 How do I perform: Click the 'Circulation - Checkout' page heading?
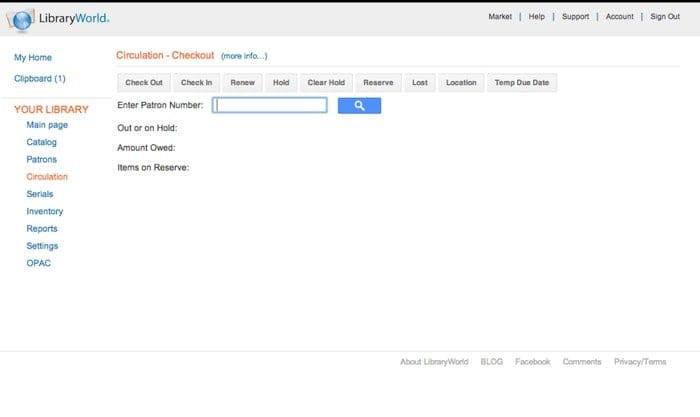pyautogui.click(x=165, y=55)
